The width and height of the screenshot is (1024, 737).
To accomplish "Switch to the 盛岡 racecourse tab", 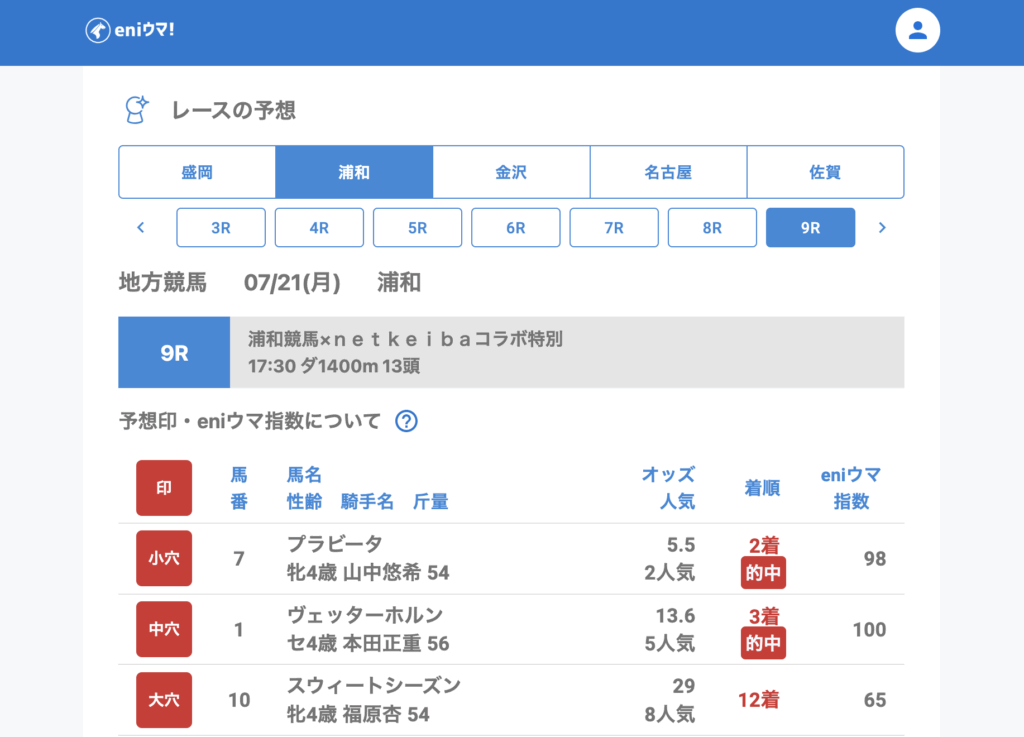I will click(x=197, y=172).
